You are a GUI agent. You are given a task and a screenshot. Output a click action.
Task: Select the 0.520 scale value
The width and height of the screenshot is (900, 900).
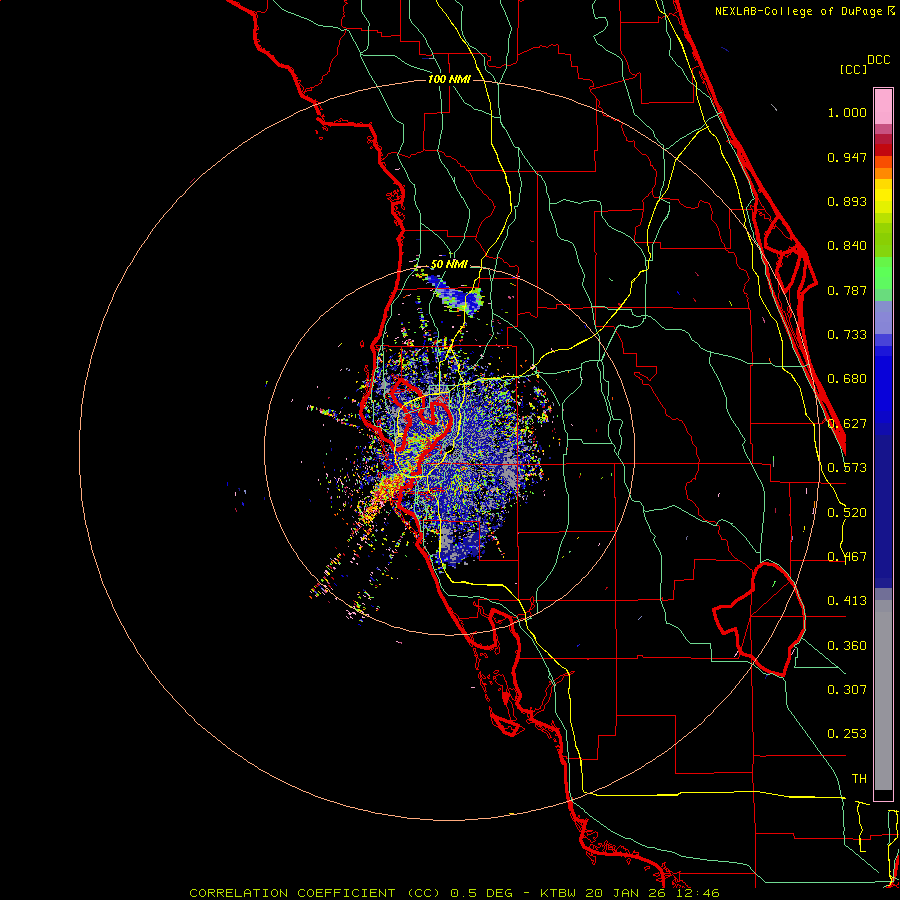pyautogui.click(x=847, y=513)
